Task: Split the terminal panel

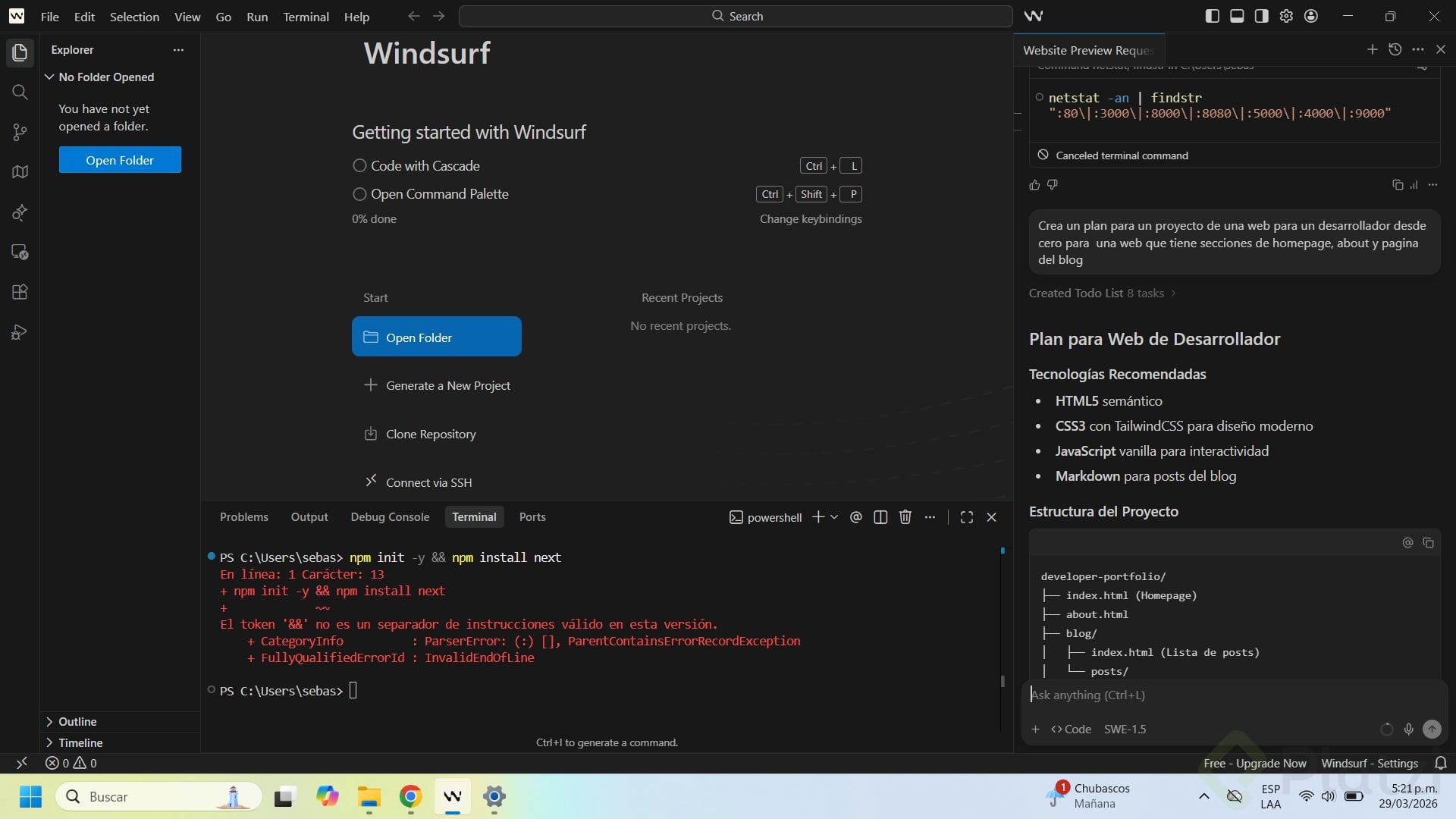Action: (x=880, y=517)
